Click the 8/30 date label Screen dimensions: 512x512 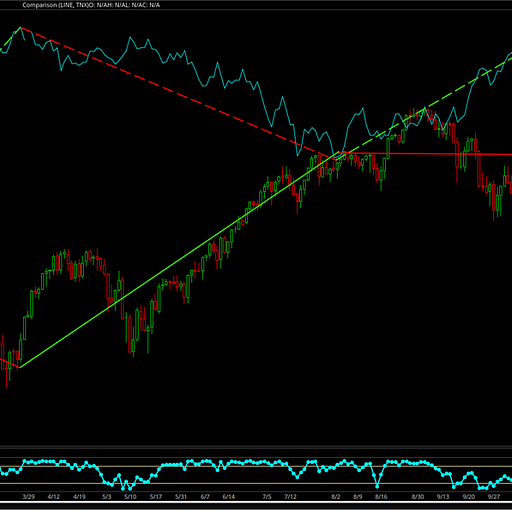[418, 497]
